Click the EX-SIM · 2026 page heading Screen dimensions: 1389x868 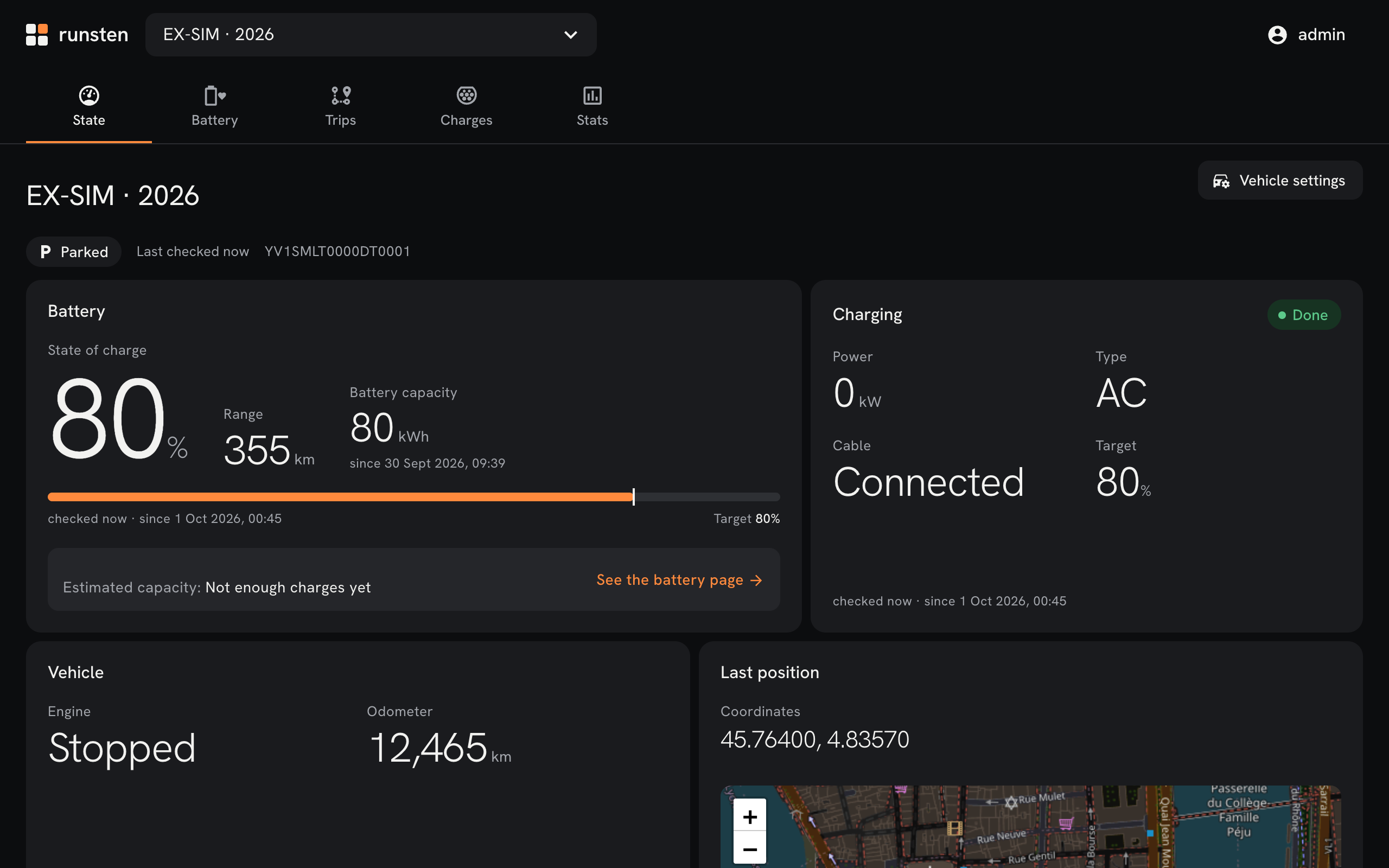click(x=112, y=195)
